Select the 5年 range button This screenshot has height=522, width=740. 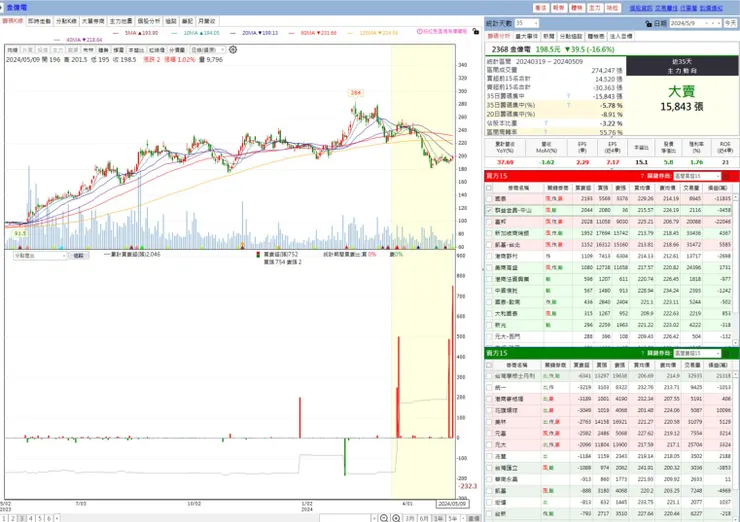click(453, 518)
